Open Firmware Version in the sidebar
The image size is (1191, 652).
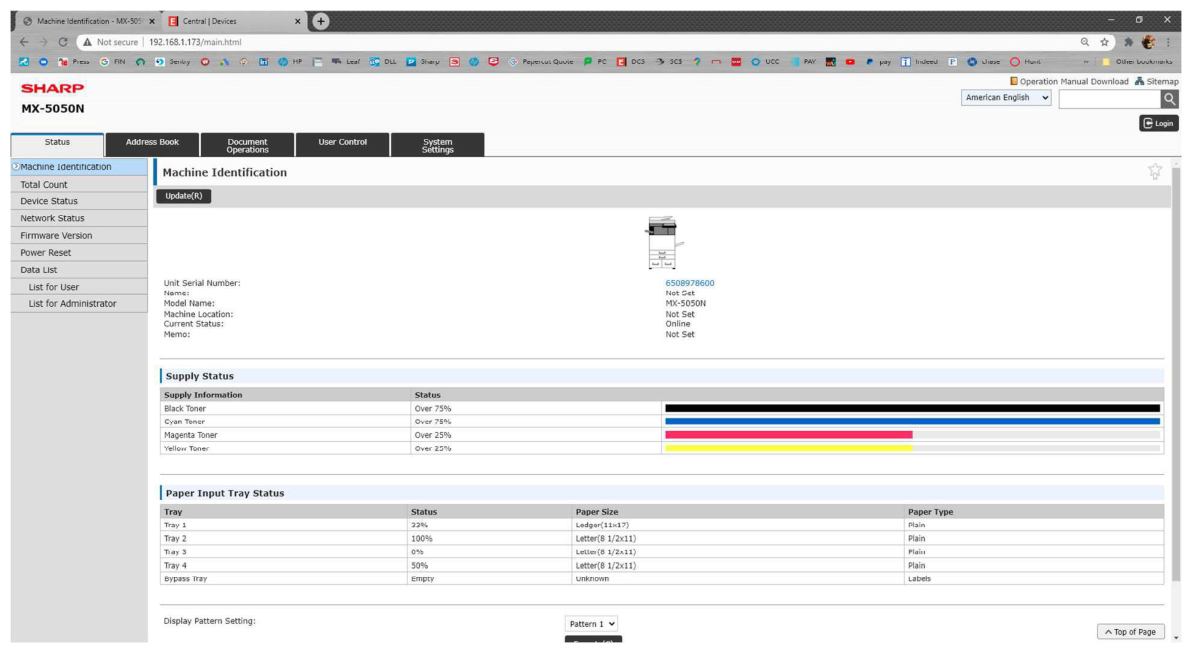click(79, 236)
